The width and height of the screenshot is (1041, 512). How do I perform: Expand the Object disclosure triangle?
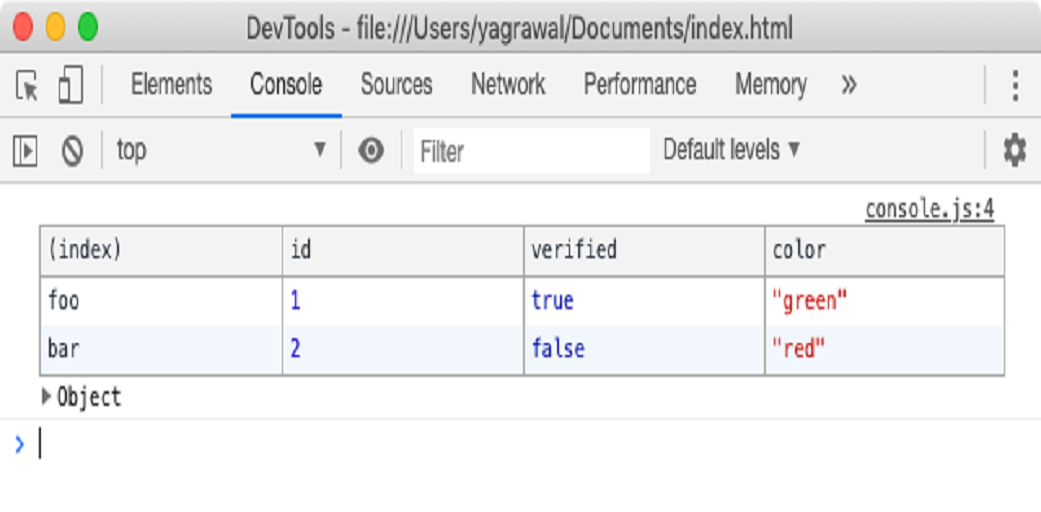[46, 397]
